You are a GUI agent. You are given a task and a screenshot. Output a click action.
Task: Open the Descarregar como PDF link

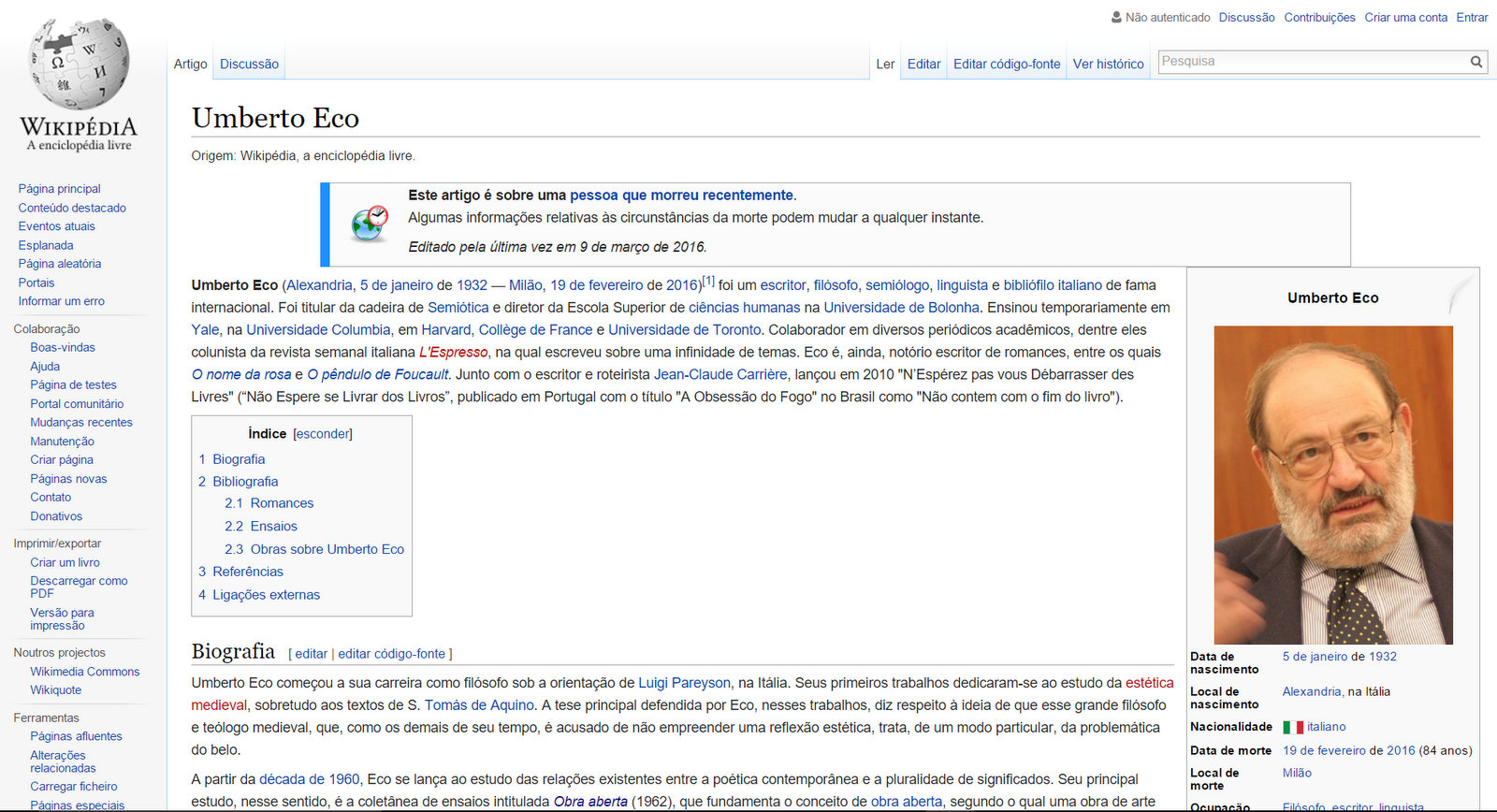click(79, 587)
